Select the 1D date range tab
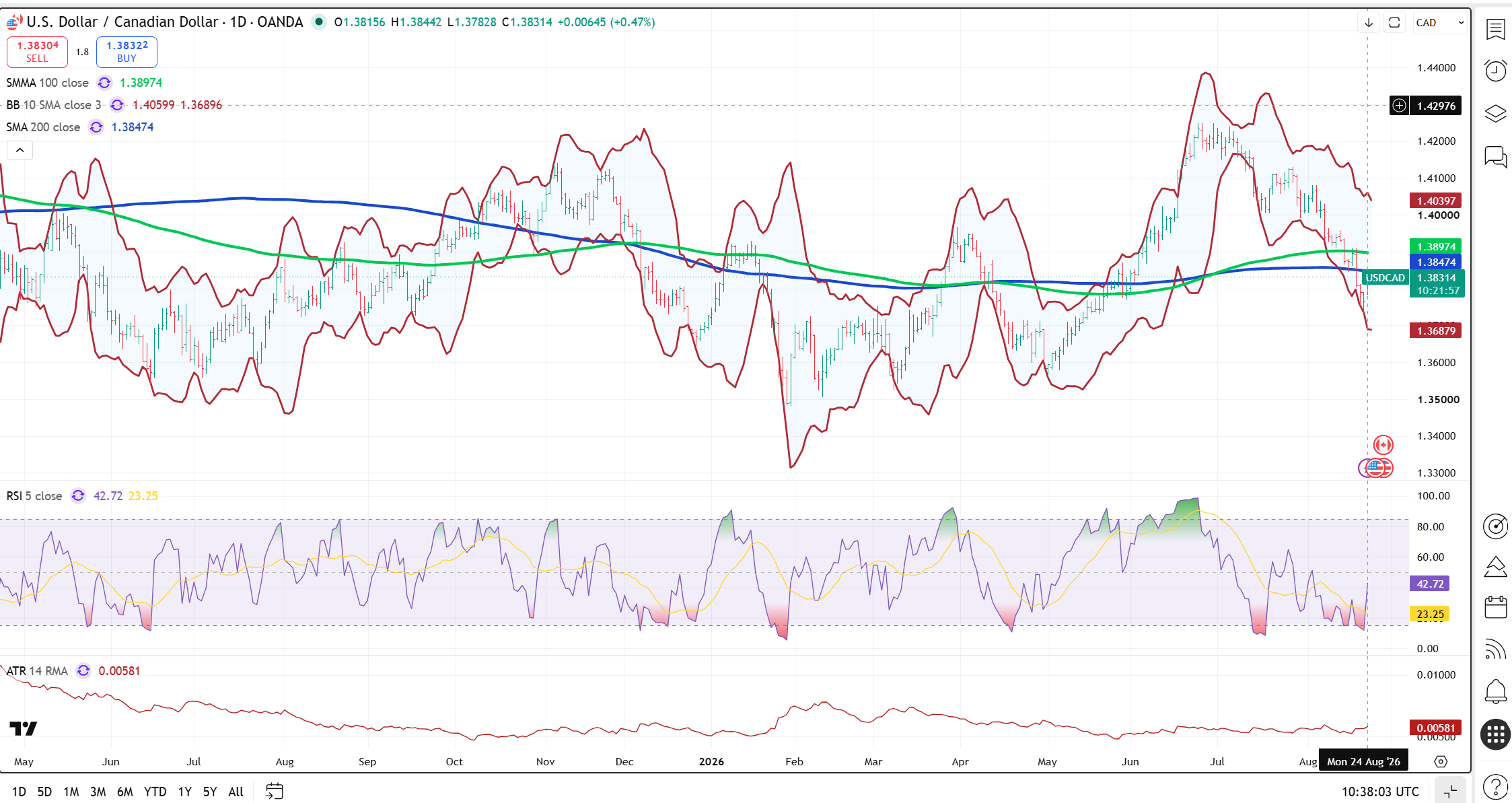 pos(19,792)
